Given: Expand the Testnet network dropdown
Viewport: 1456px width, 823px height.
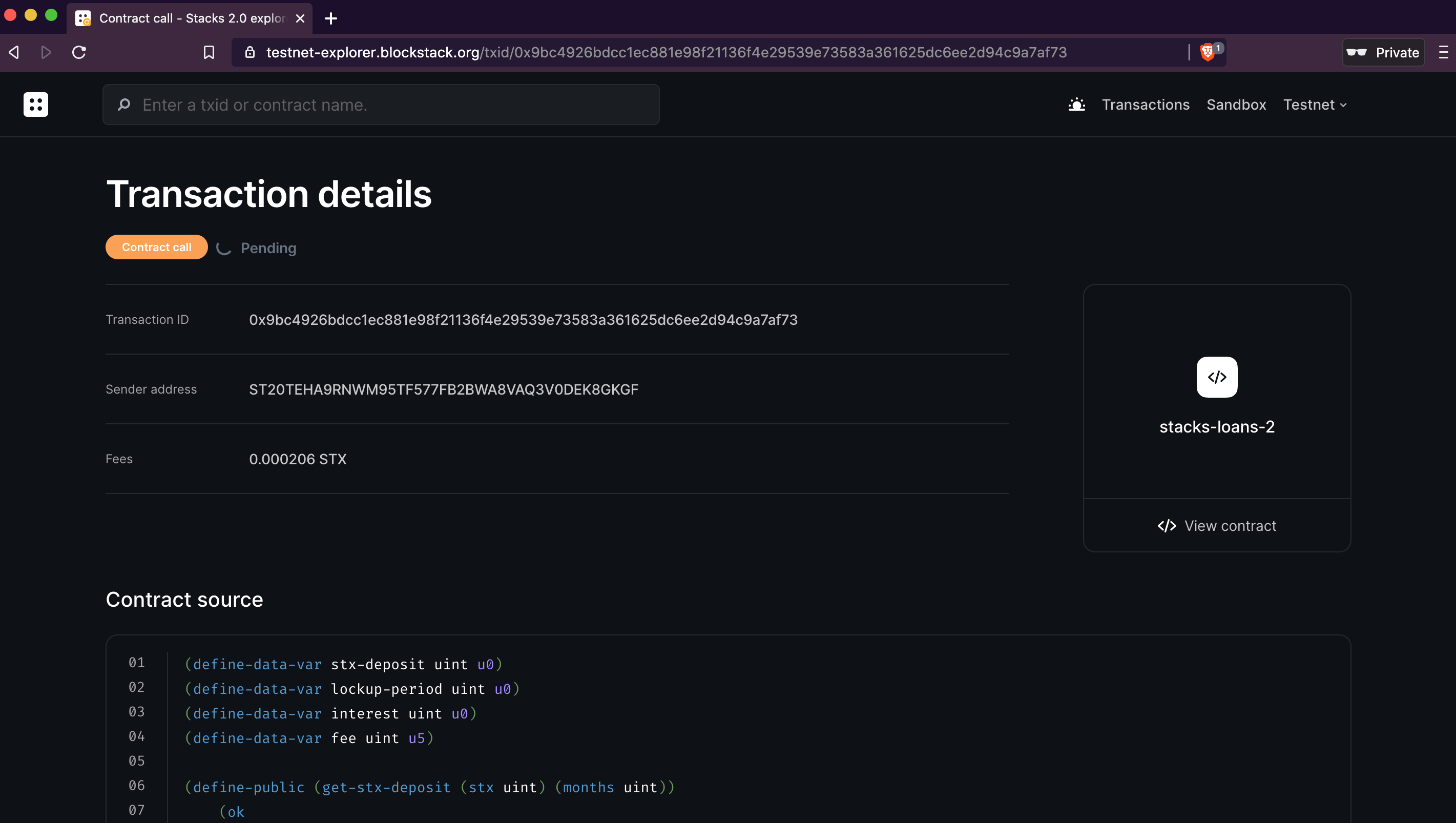Looking at the screenshot, I should pyautogui.click(x=1315, y=105).
